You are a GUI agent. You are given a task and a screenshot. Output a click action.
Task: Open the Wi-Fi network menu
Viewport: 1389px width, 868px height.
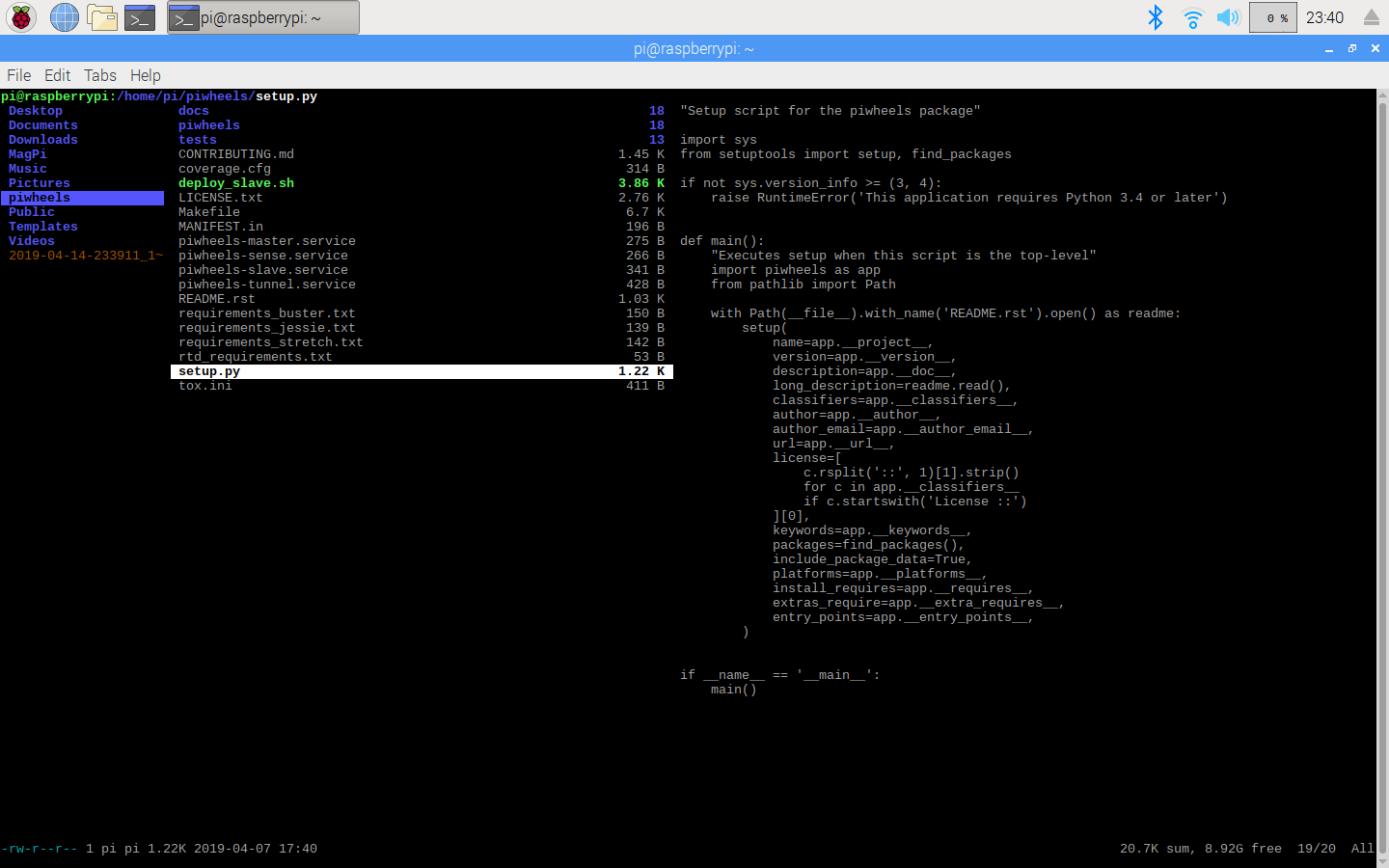coord(1193,17)
